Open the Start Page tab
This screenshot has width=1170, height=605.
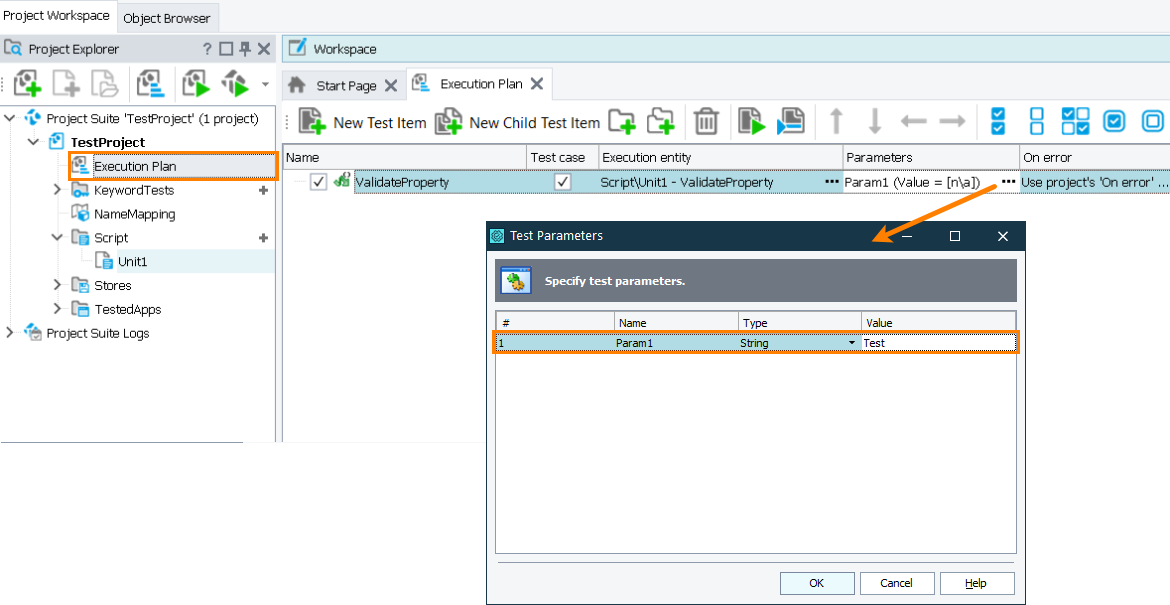point(347,84)
